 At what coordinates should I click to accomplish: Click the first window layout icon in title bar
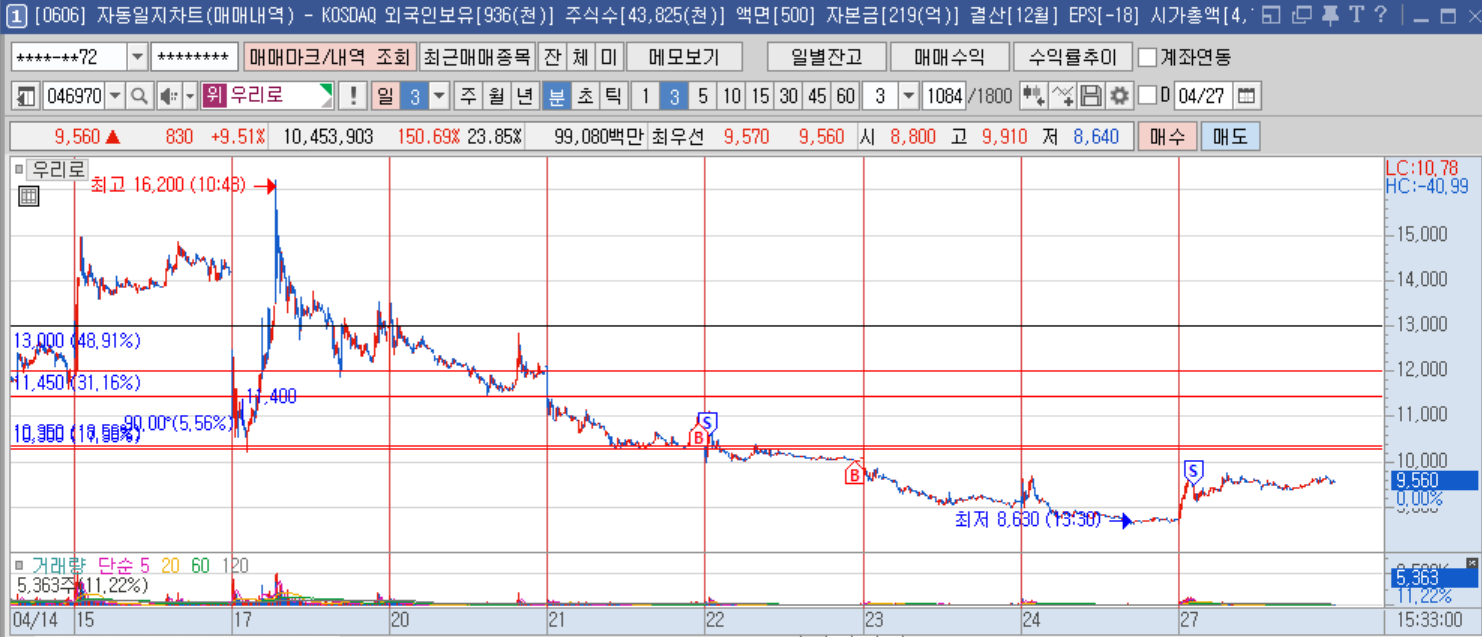click(x=1271, y=15)
